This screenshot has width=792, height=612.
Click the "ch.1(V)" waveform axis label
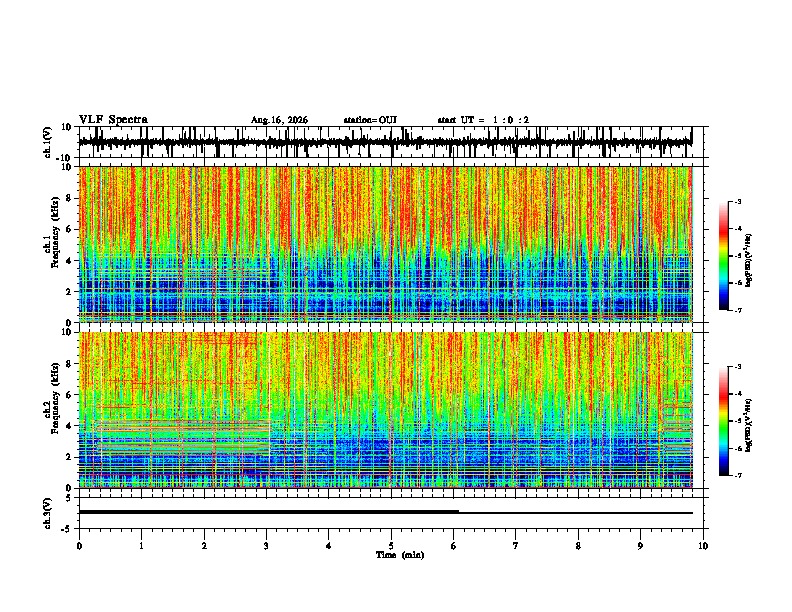pos(48,142)
